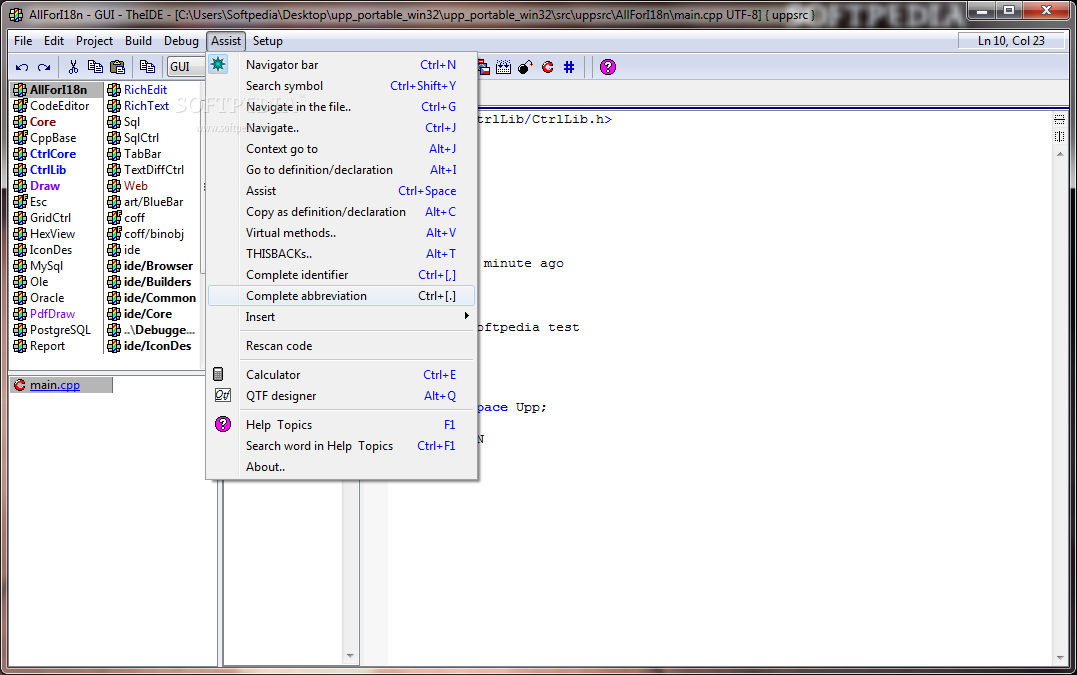This screenshot has width=1077, height=675.
Task: Open the GUI build method dropdown
Action: [187, 67]
